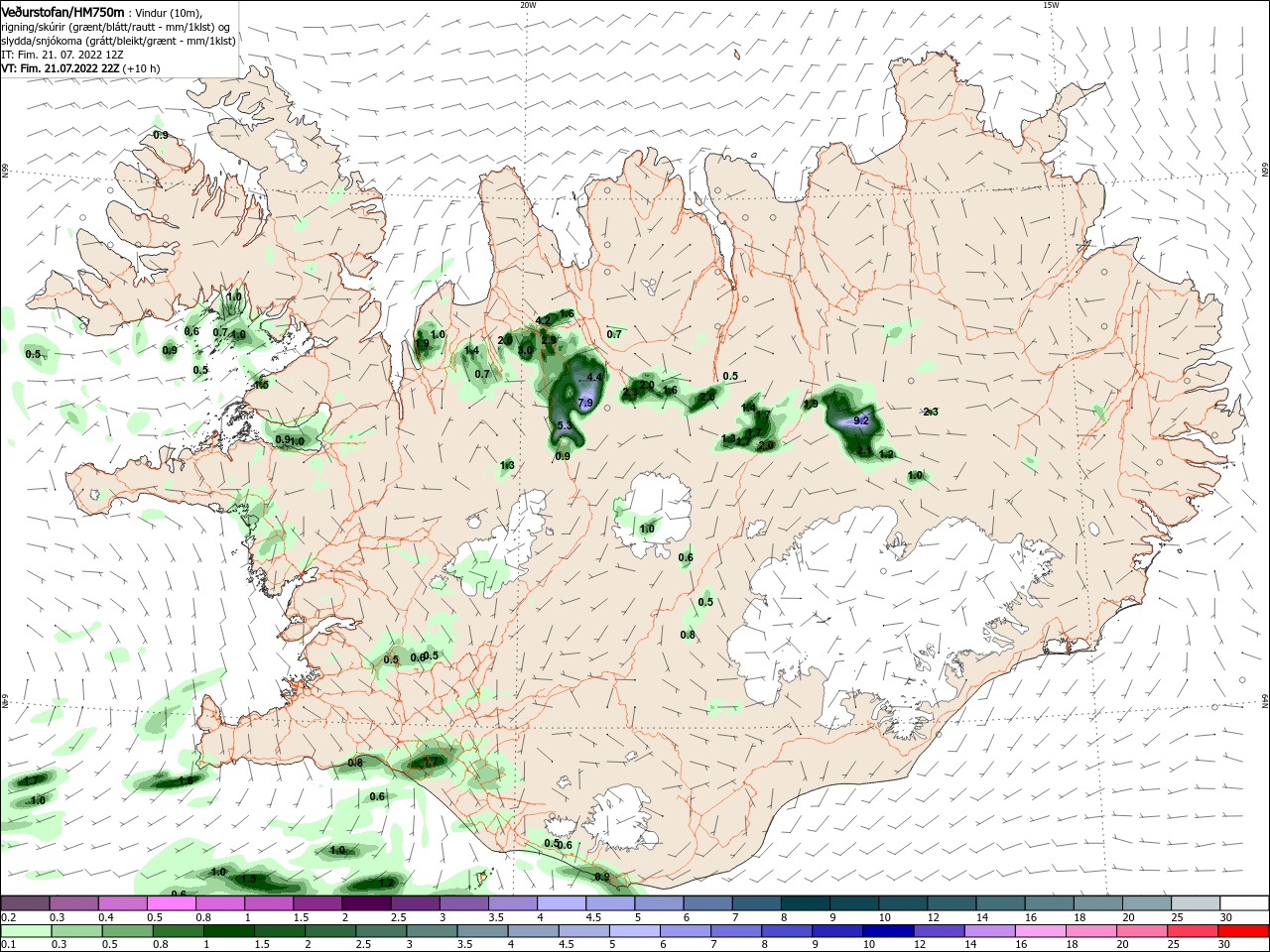Pick the white upper legend swatch at 30

coord(1245,903)
